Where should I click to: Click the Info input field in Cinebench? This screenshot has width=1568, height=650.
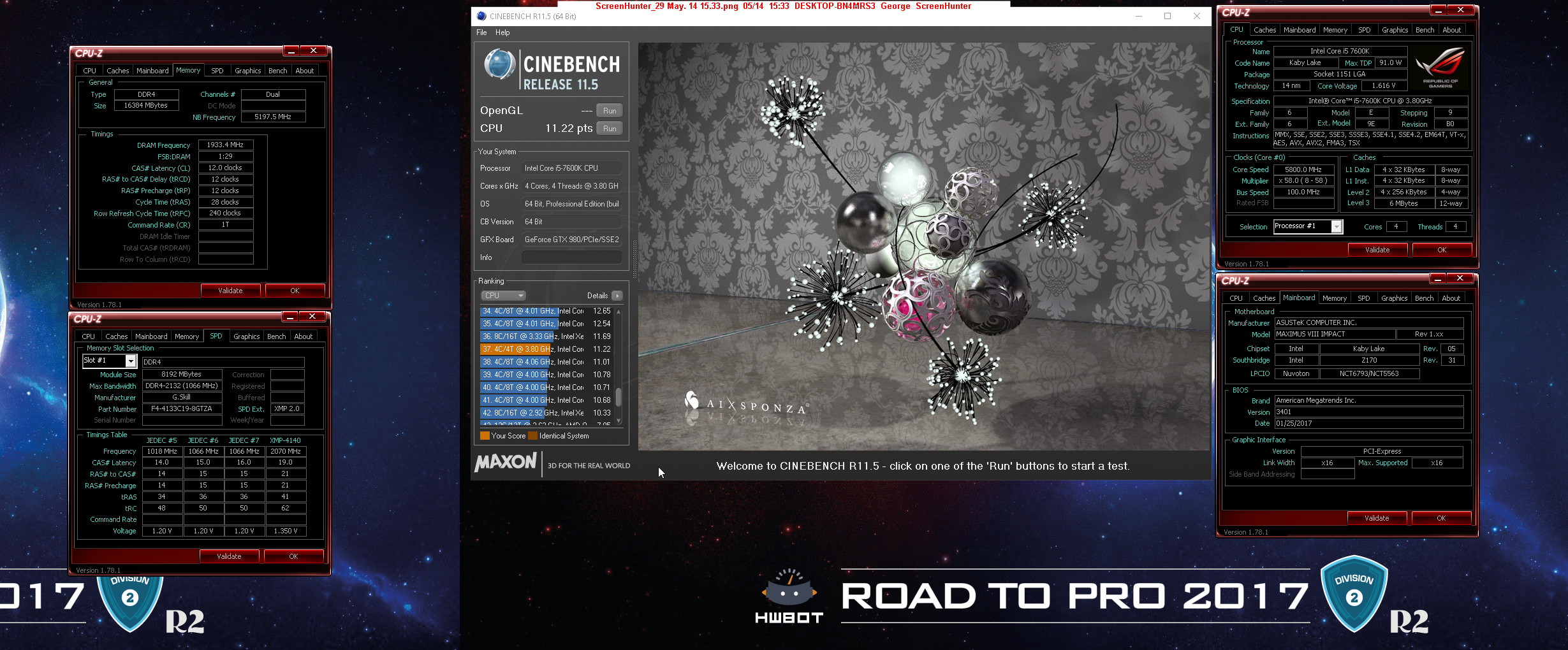point(571,257)
